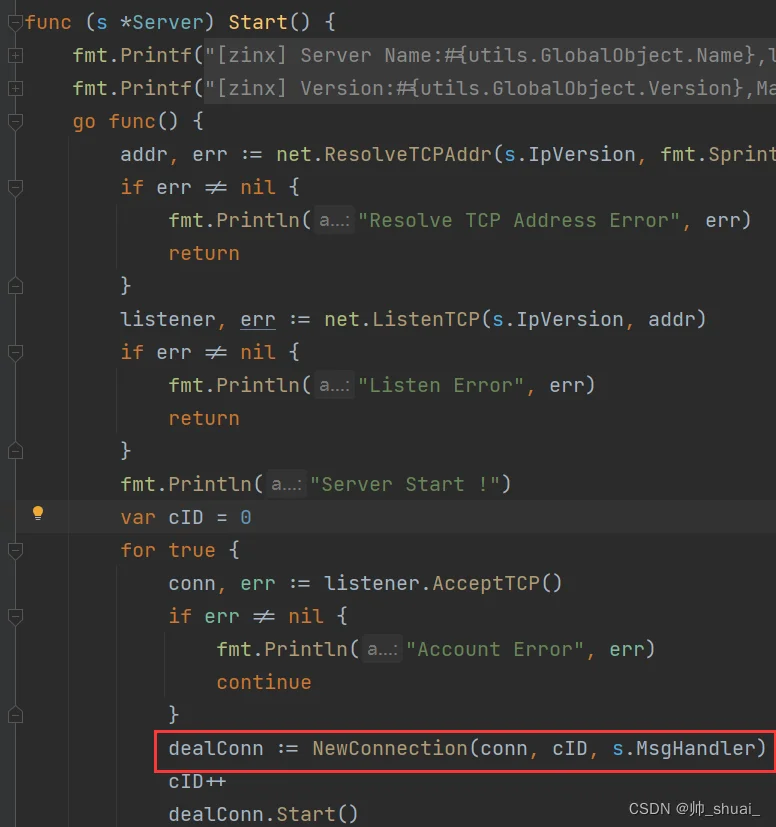The height and width of the screenshot is (827, 776).
Task: Click true in the for loop
Action: point(192,551)
